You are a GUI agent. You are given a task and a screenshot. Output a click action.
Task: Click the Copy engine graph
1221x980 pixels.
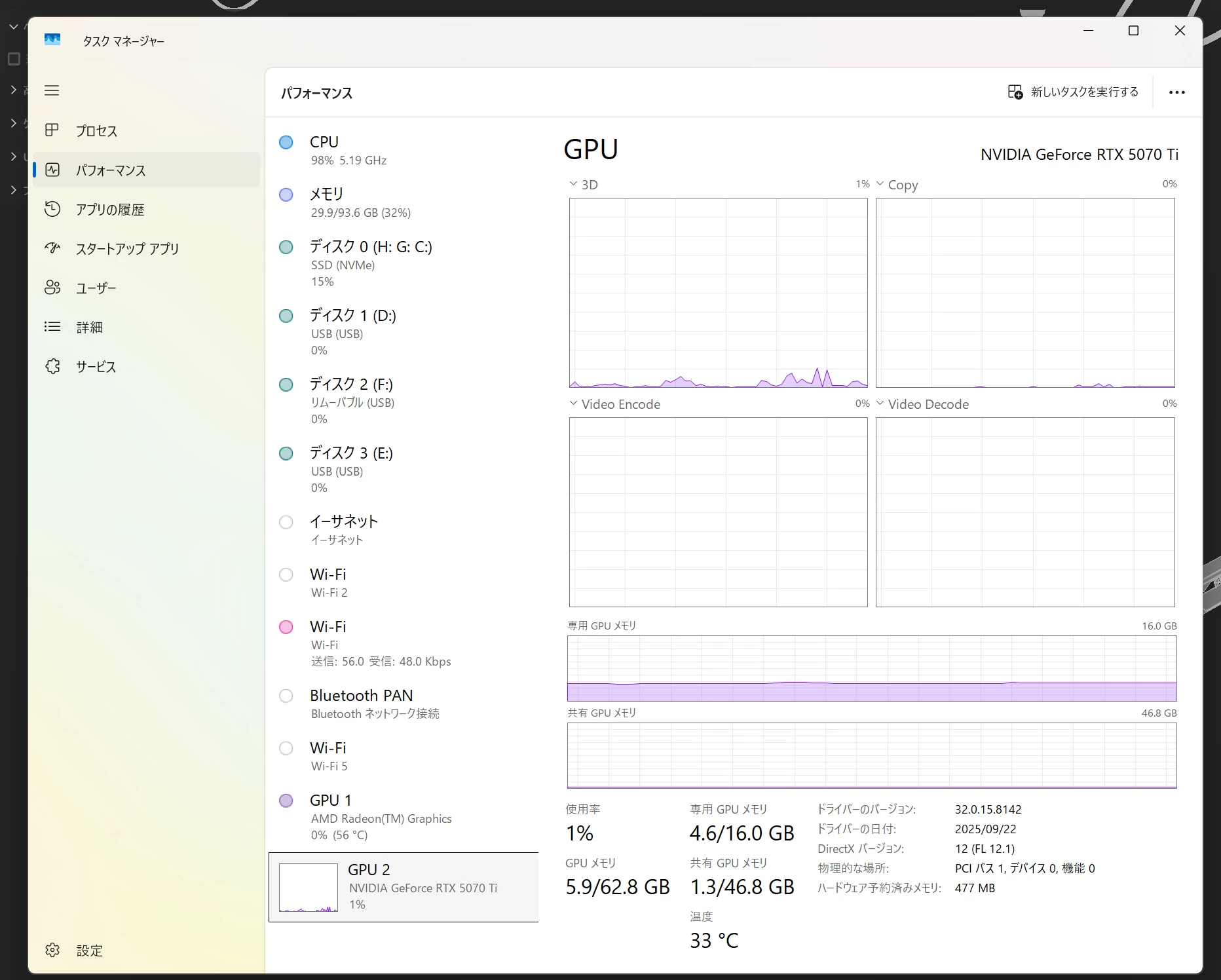click(x=1025, y=293)
